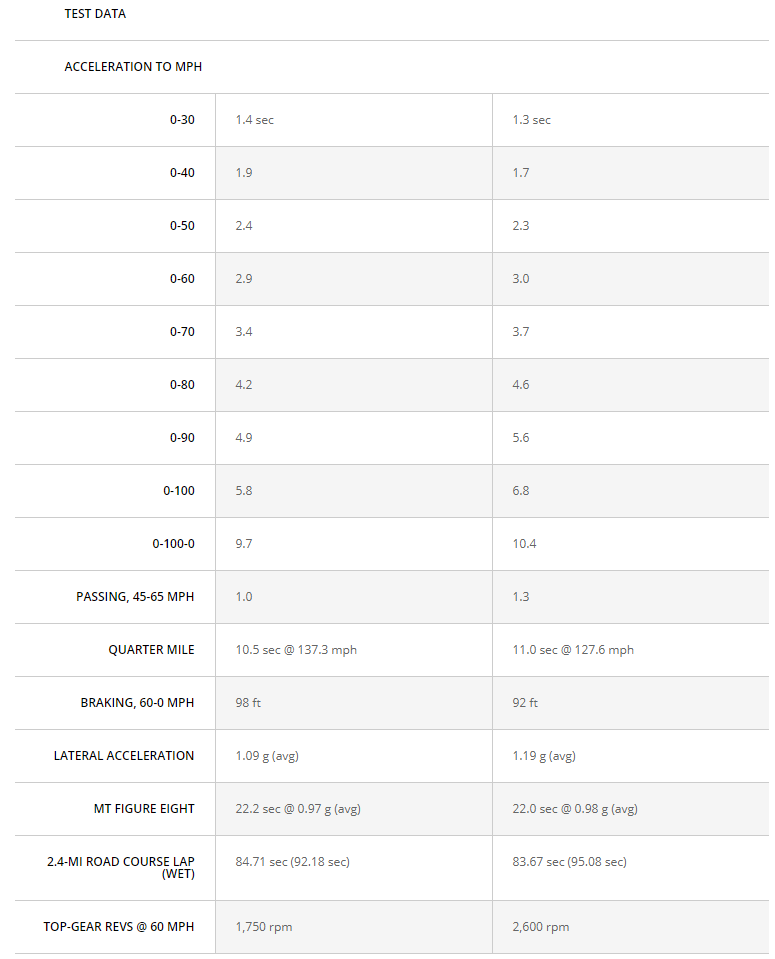
Task: Click the 10.5 sec @ 137.3 mph cell
Action: [x=296, y=650]
